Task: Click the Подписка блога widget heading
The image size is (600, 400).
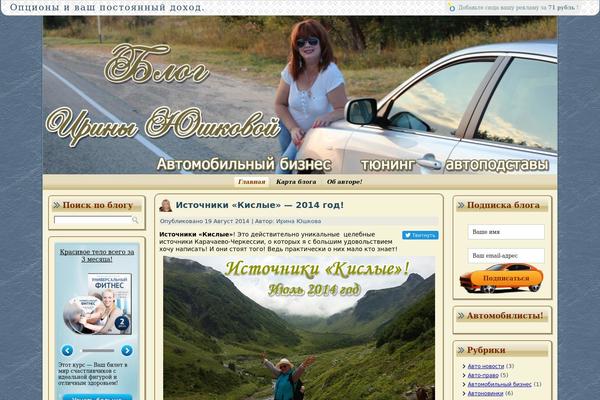Action: pyautogui.click(x=502, y=205)
